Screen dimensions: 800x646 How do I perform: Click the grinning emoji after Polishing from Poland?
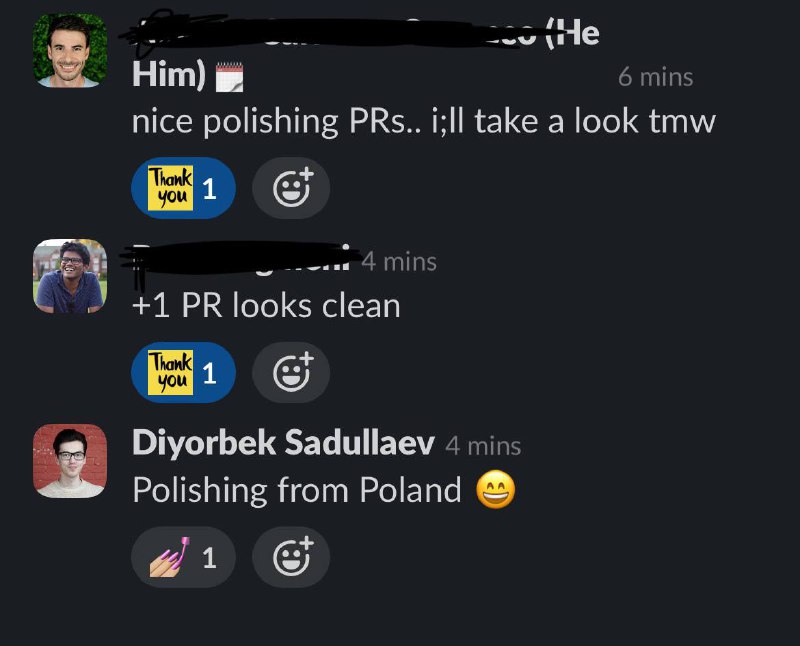point(495,490)
